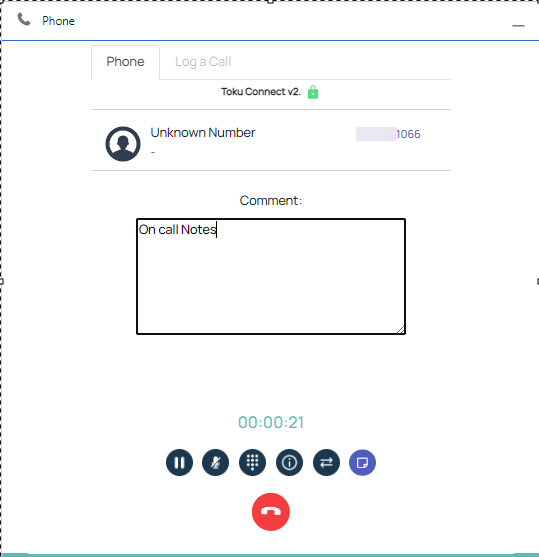539x557 pixels.
Task: Focus the Comment text area
Action: tap(271, 276)
